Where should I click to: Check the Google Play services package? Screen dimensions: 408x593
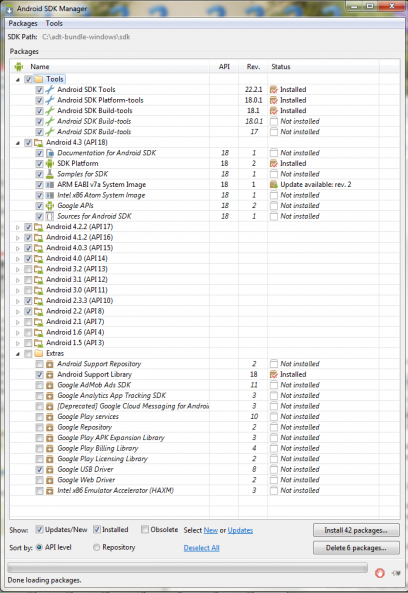click(x=39, y=417)
